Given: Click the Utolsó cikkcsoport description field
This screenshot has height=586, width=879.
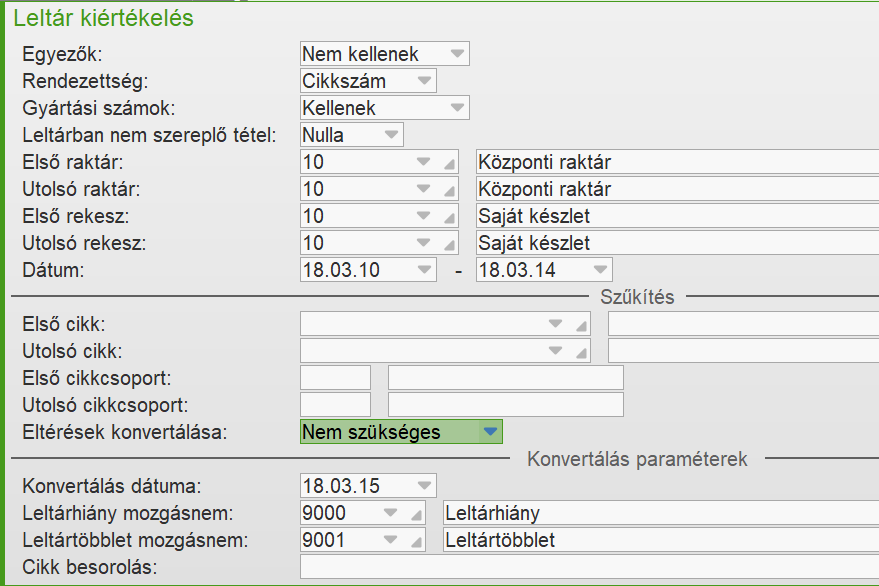Looking at the screenshot, I should point(505,405).
